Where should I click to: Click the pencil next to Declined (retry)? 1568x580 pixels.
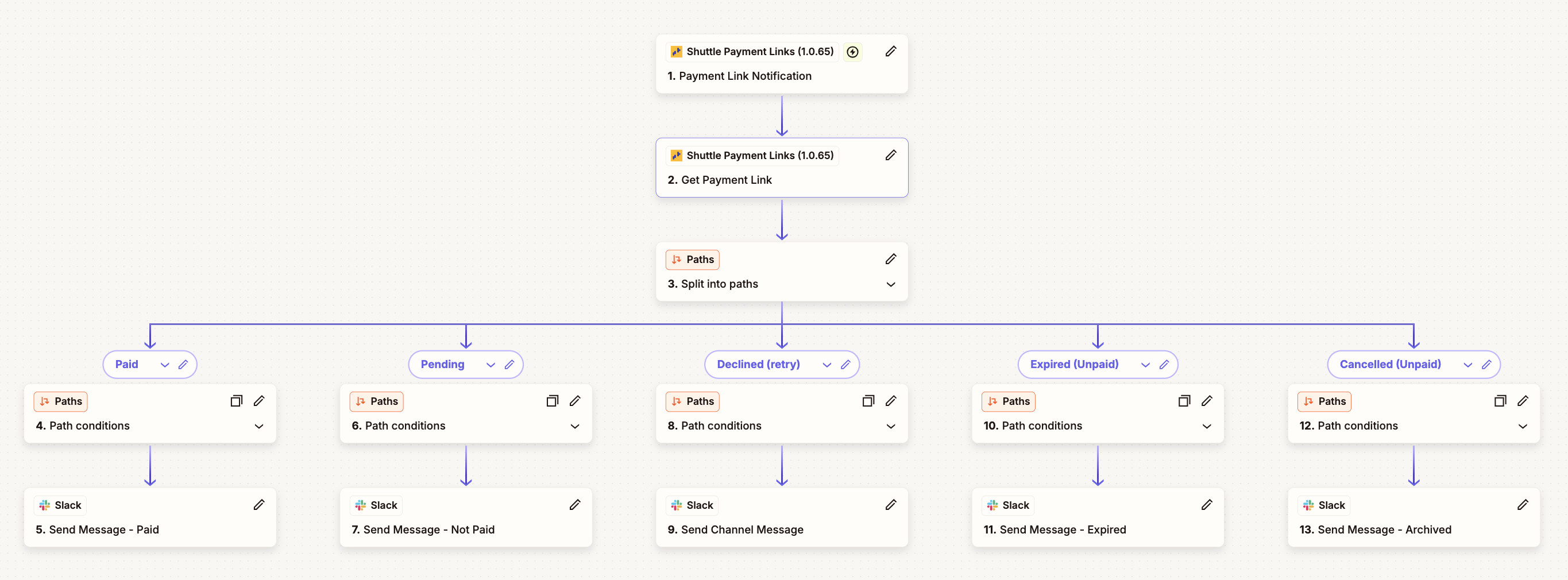[846, 364]
